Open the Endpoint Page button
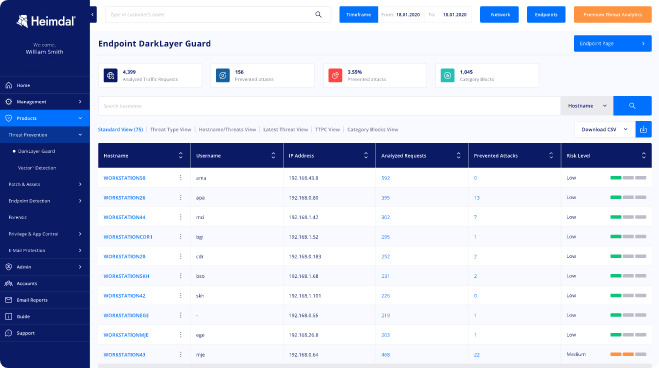The width and height of the screenshot is (659, 368). [613, 44]
